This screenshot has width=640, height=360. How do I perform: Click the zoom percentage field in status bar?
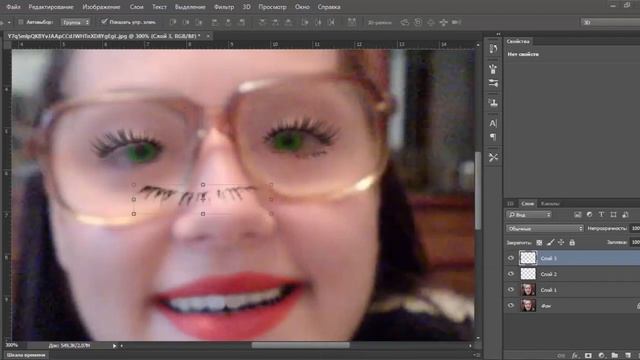click(12, 345)
